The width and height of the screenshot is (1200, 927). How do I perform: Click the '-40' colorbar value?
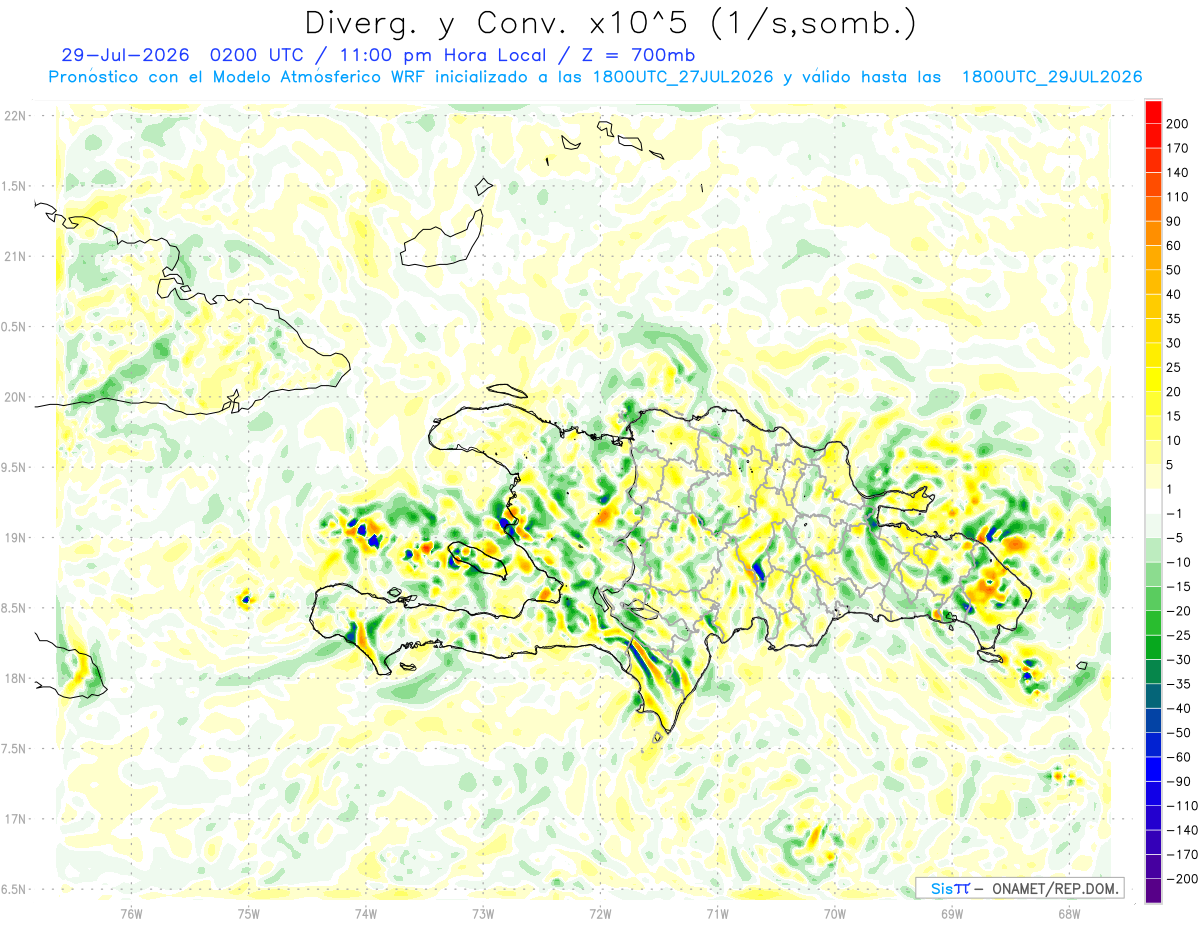(1178, 709)
